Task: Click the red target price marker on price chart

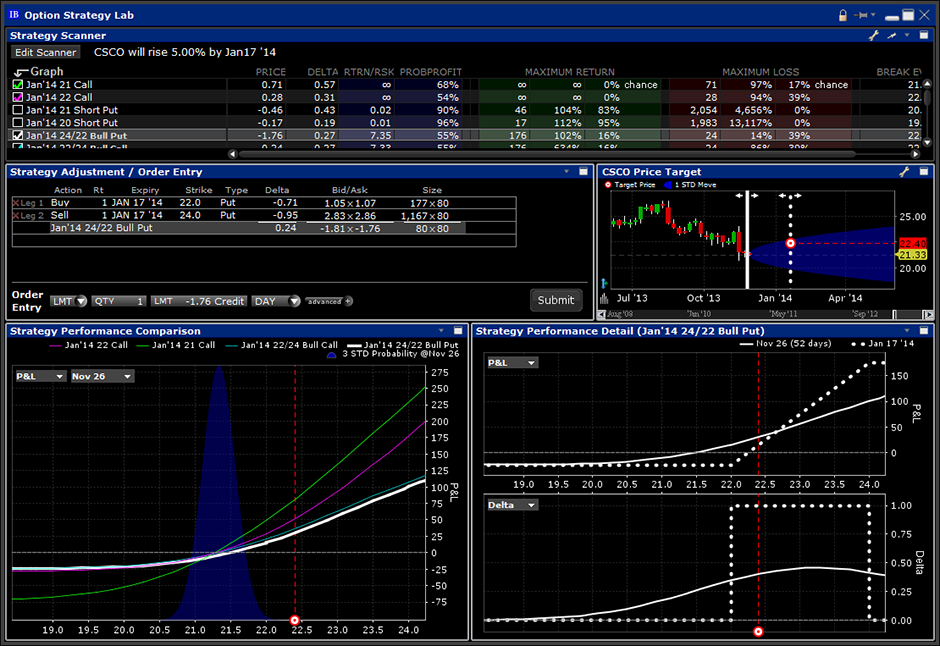Action: click(790, 243)
